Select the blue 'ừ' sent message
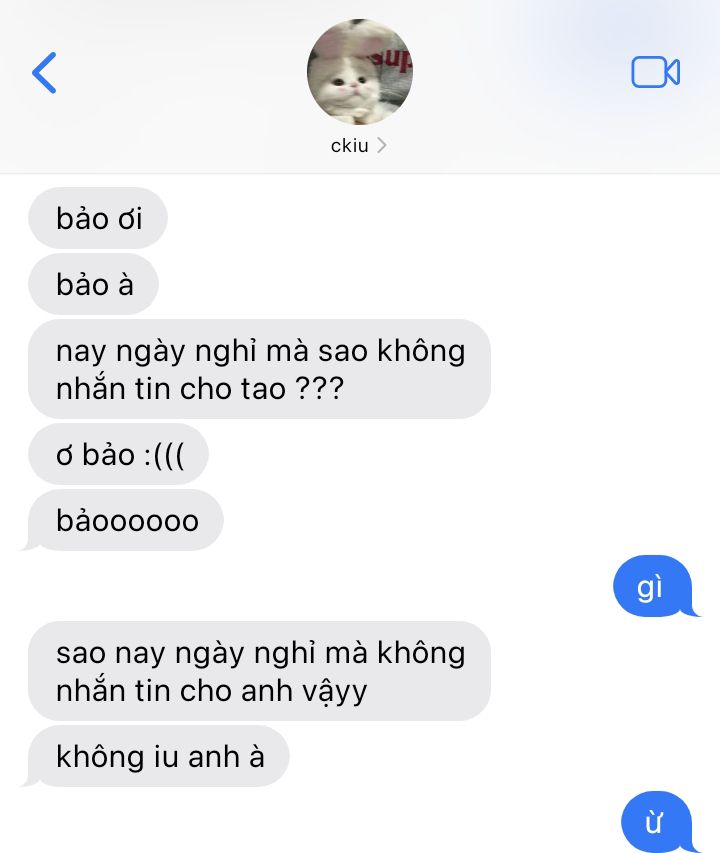Viewport: 720px width, 853px height. coord(657,822)
